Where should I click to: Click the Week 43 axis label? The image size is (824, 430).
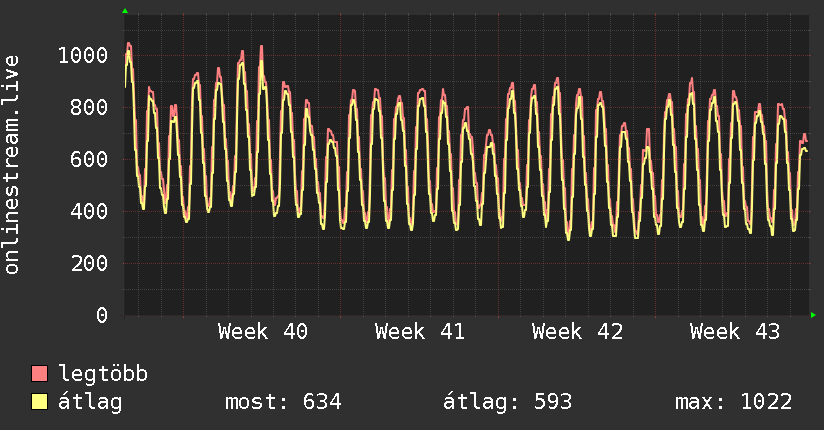pos(735,332)
